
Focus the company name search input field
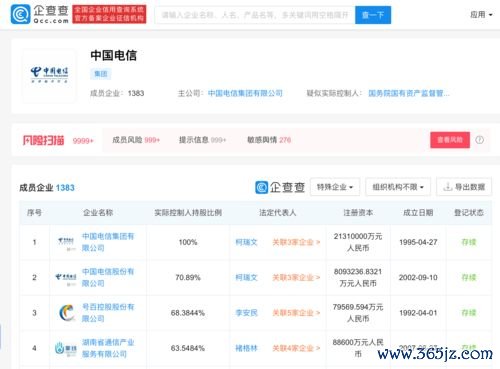[255, 15]
